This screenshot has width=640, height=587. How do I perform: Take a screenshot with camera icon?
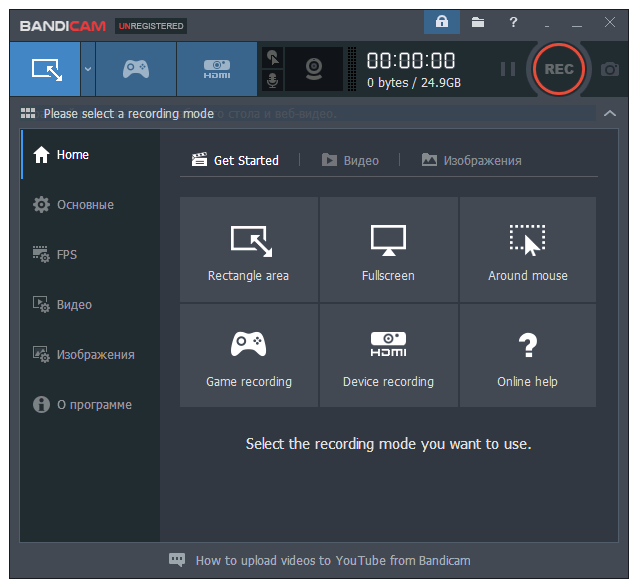coord(610,69)
